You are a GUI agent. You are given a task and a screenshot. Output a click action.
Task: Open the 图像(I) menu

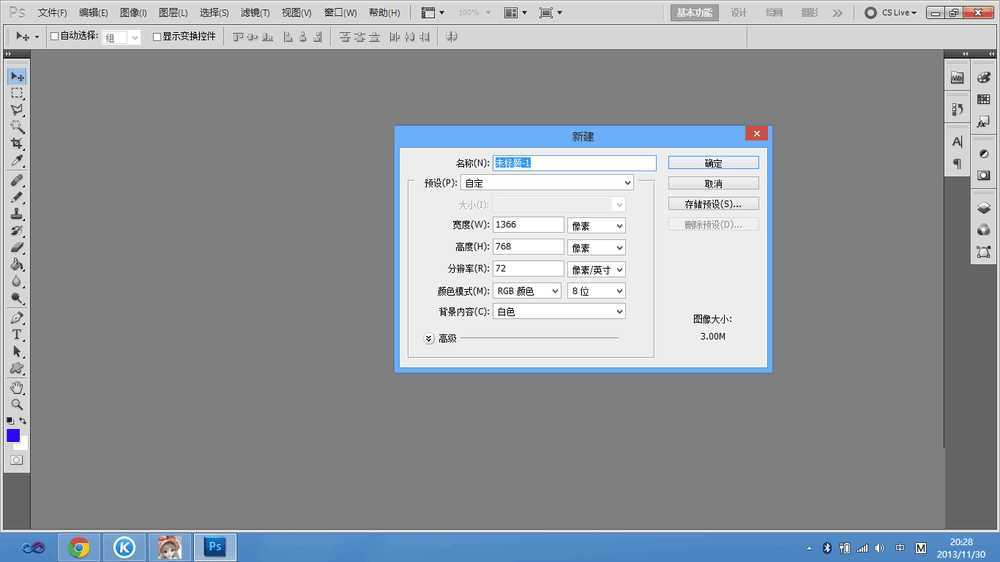pyautogui.click(x=133, y=13)
